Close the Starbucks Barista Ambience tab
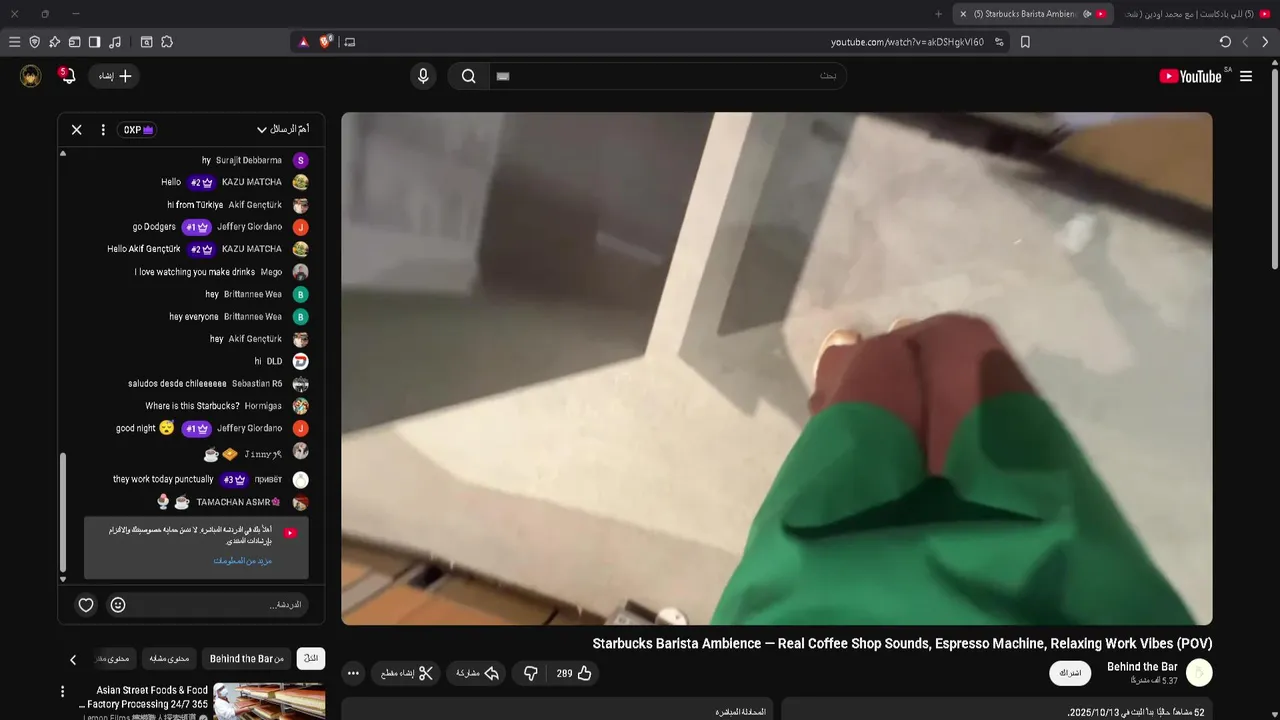1280x720 pixels. tap(963, 14)
